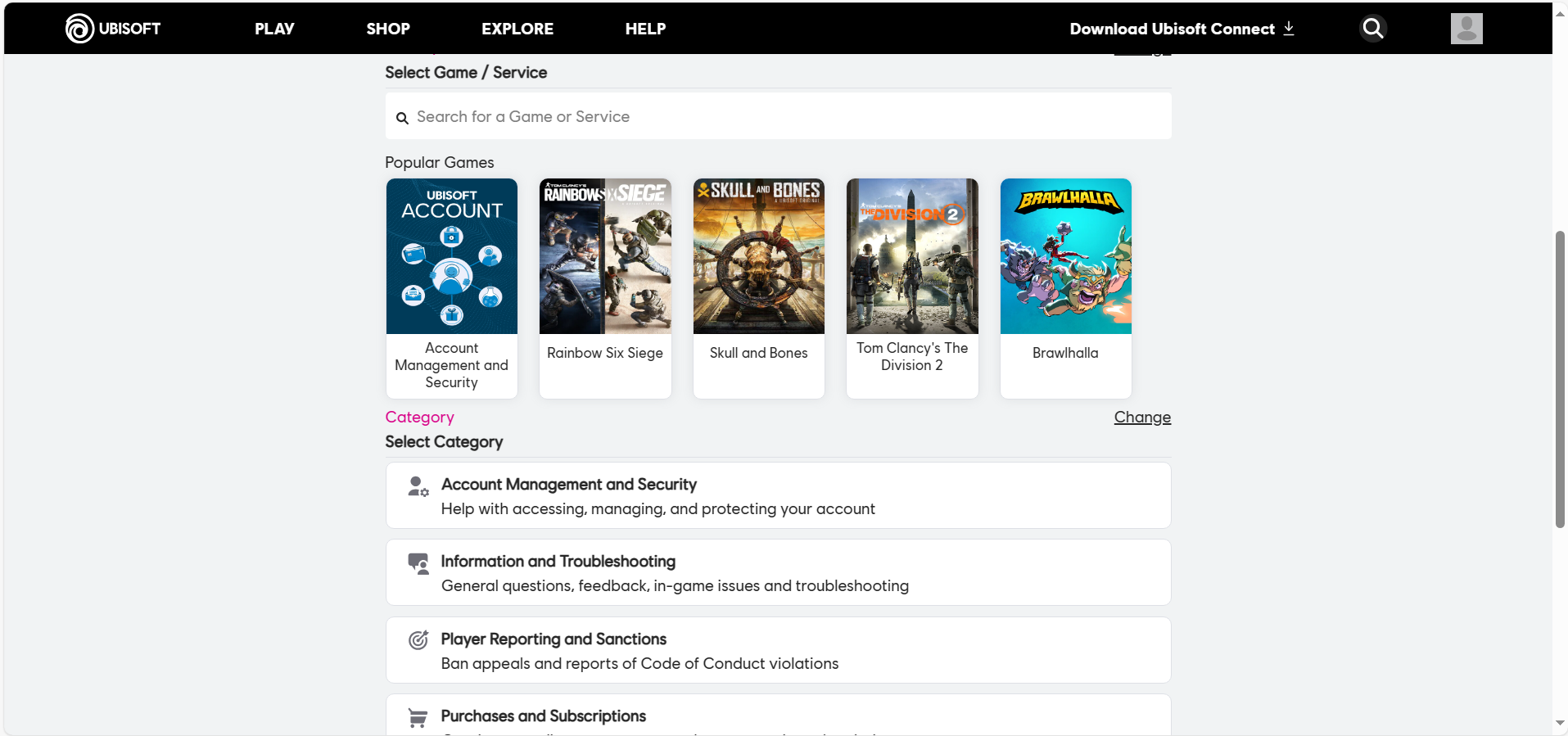
Task: Select the Rainbow Six Siege cover
Action: click(x=605, y=256)
